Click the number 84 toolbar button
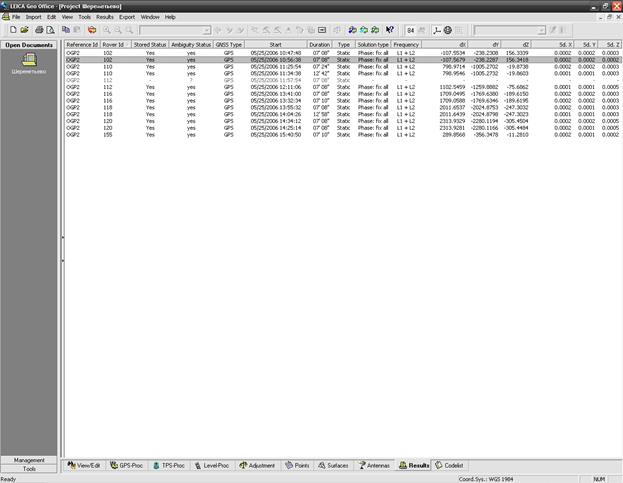This screenshot has width=623, height=483. tap(410, 30)
